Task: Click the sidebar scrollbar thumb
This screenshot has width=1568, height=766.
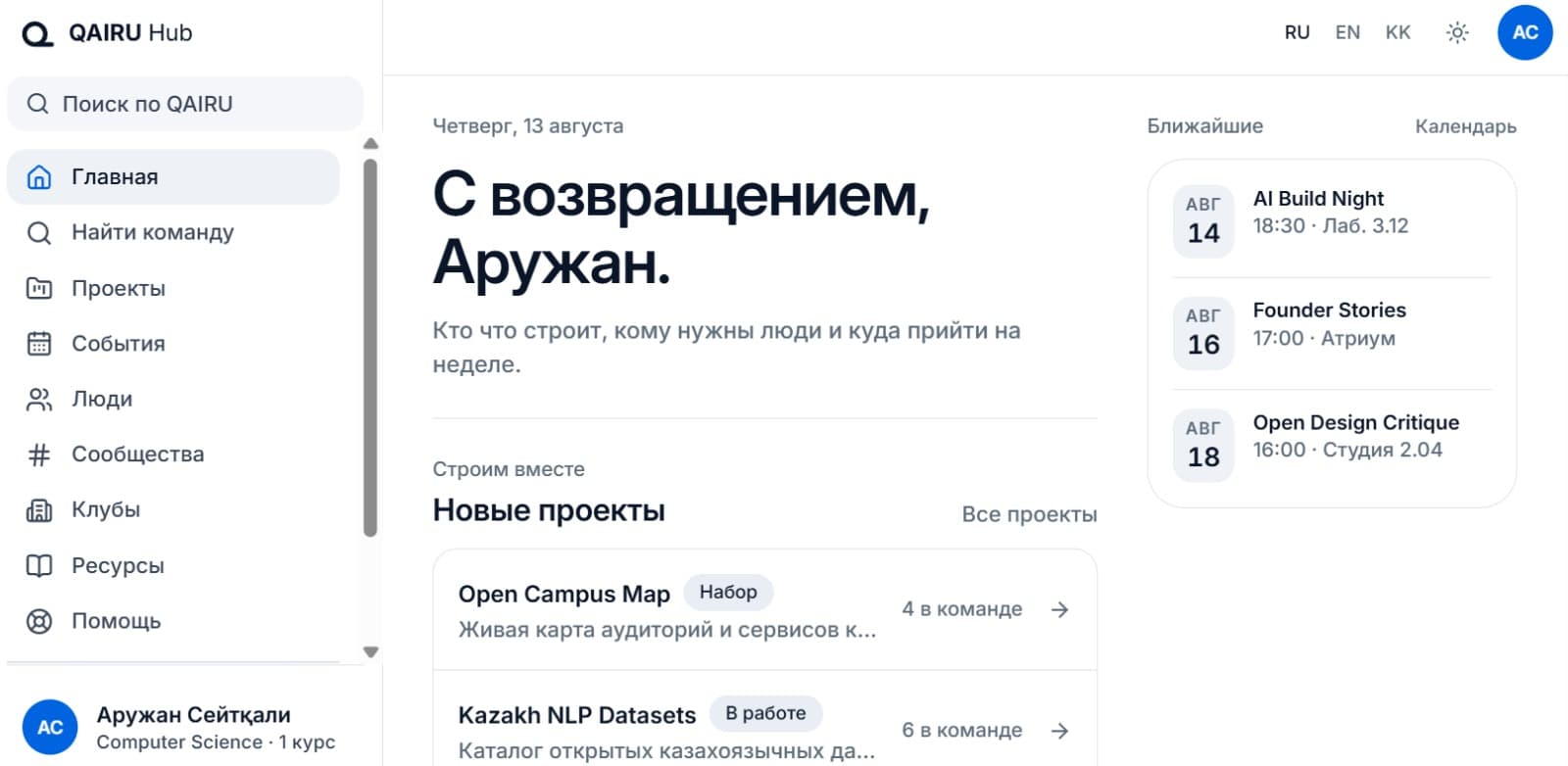Action: pyautogui.click(x=370, y=348)
